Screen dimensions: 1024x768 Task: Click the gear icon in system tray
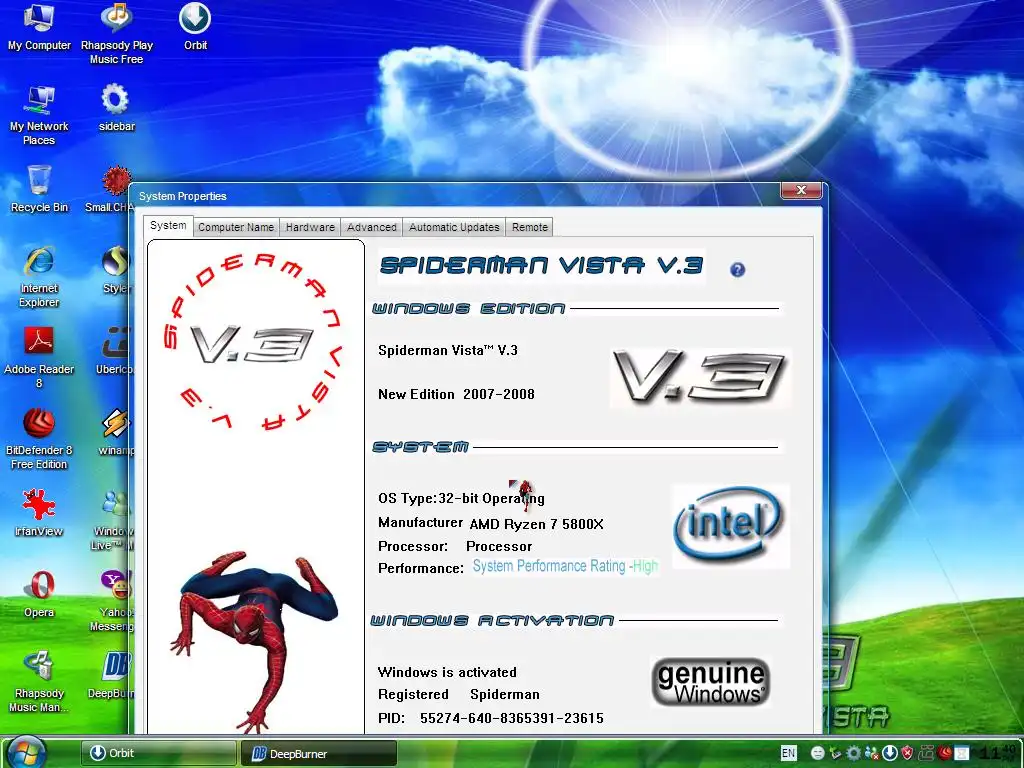[x=854, y=753]
